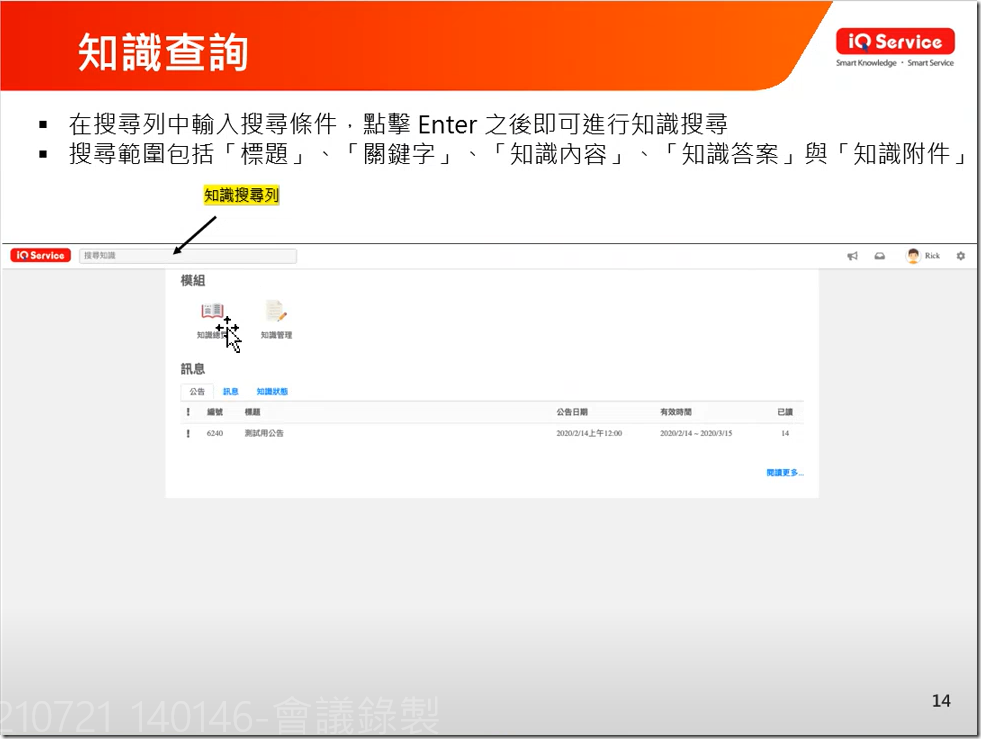
Task: Click the megaphone announcements icon
Action: 852,256
